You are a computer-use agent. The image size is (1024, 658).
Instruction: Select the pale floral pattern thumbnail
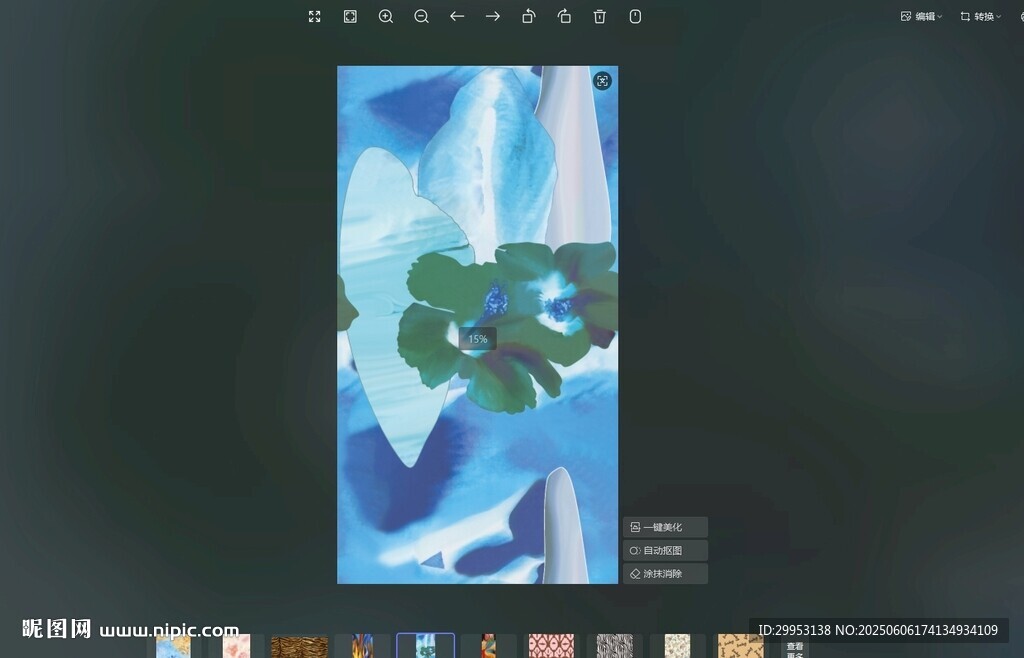pyautogui.click(x=677, y=646)
